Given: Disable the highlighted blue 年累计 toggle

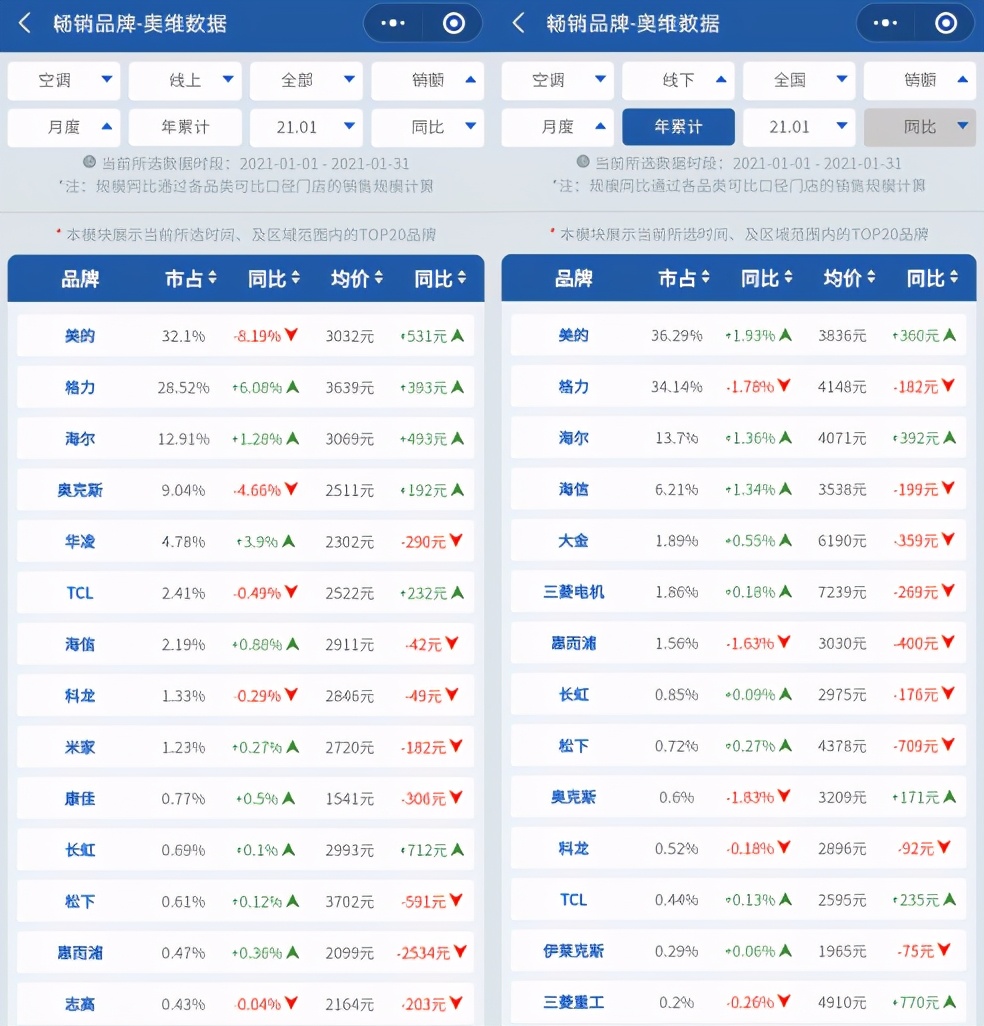Looking at the screenshot, I should click(678, 127).
